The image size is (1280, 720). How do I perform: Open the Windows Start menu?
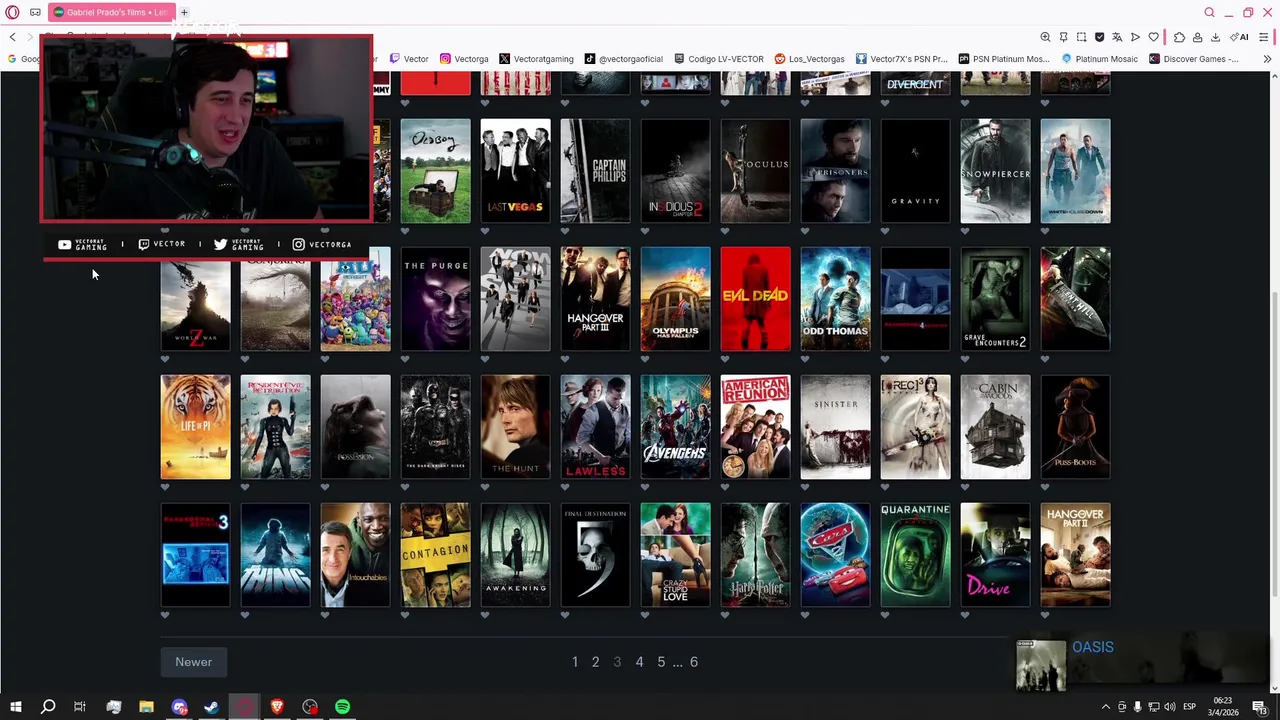pos(16,707)
